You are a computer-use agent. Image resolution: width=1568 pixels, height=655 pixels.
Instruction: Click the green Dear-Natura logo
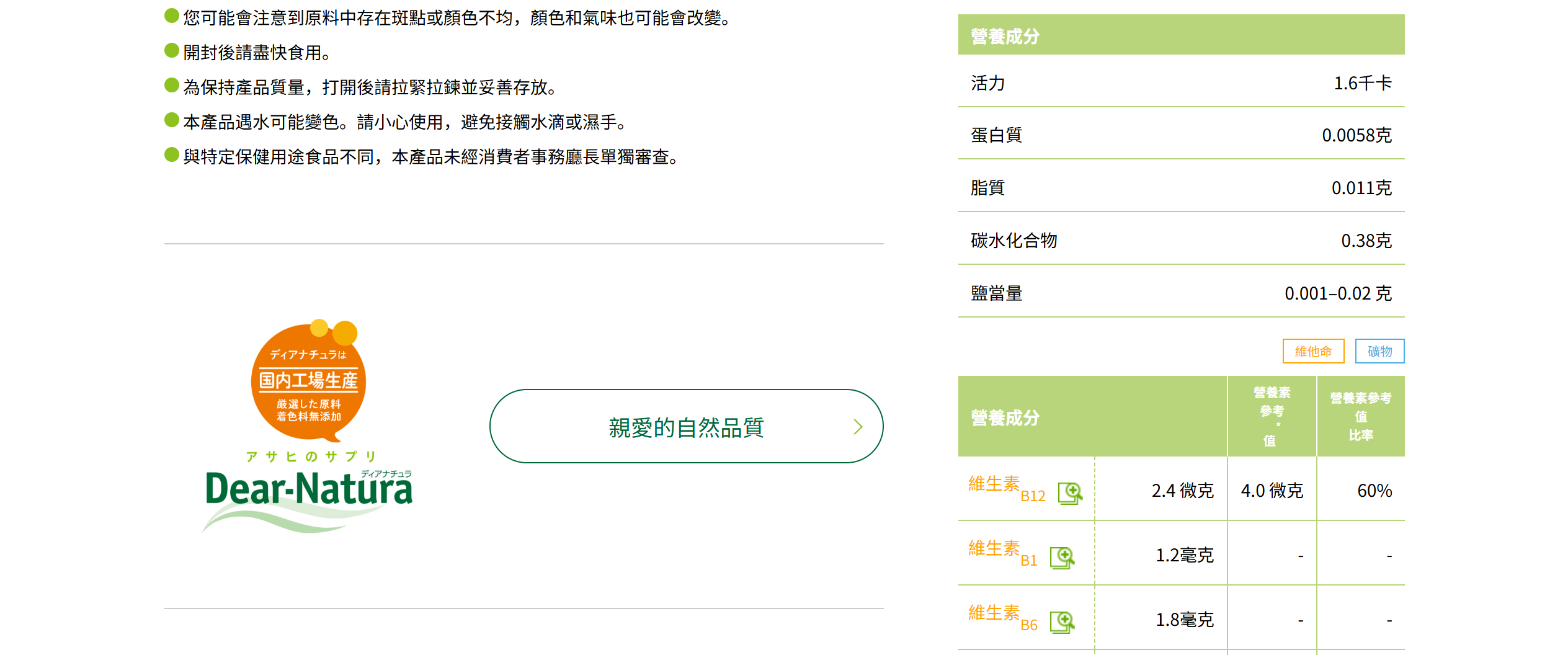309,490
